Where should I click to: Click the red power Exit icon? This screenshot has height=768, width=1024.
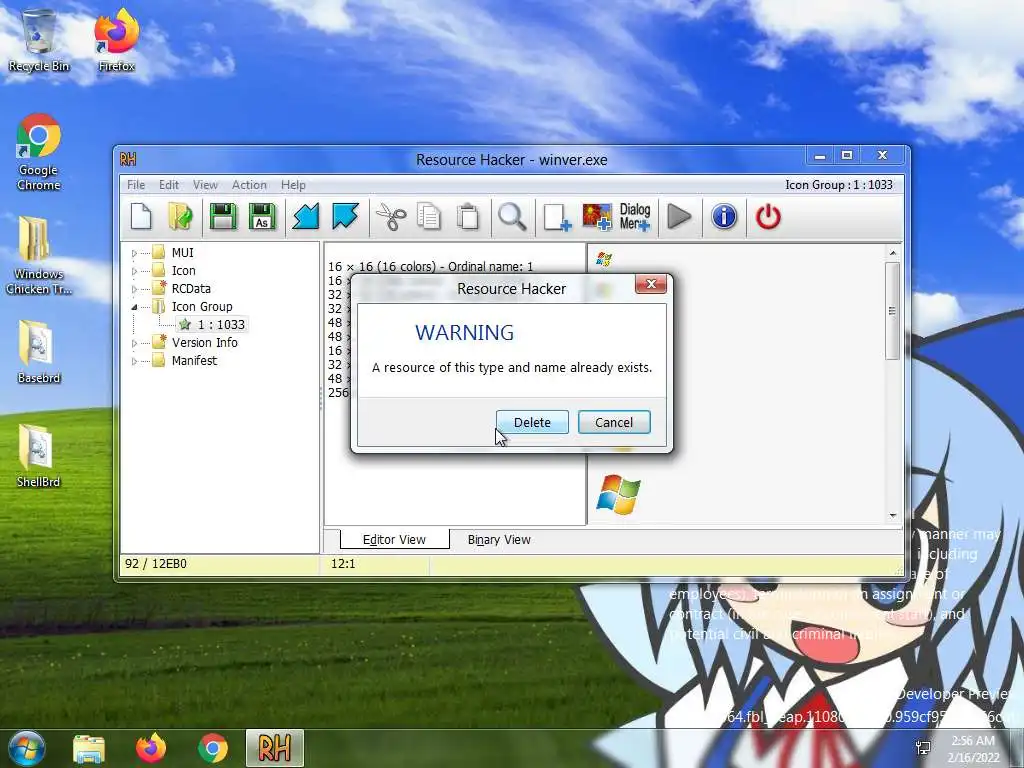point(768,217)
